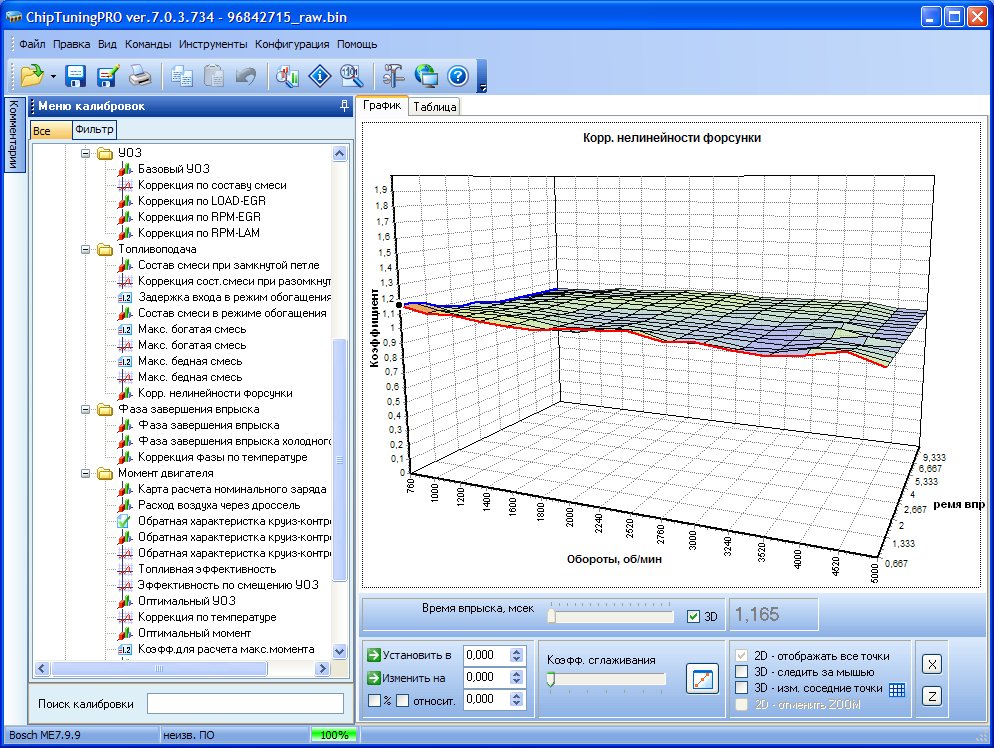Open the Инструменты menu
This screenshot has width=994, height=748.
coord(212,44)
